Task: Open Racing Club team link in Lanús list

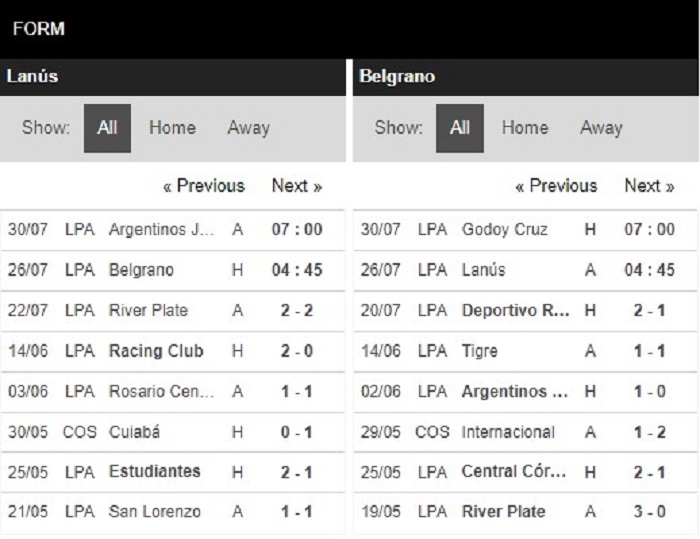Action: [156, 351]
